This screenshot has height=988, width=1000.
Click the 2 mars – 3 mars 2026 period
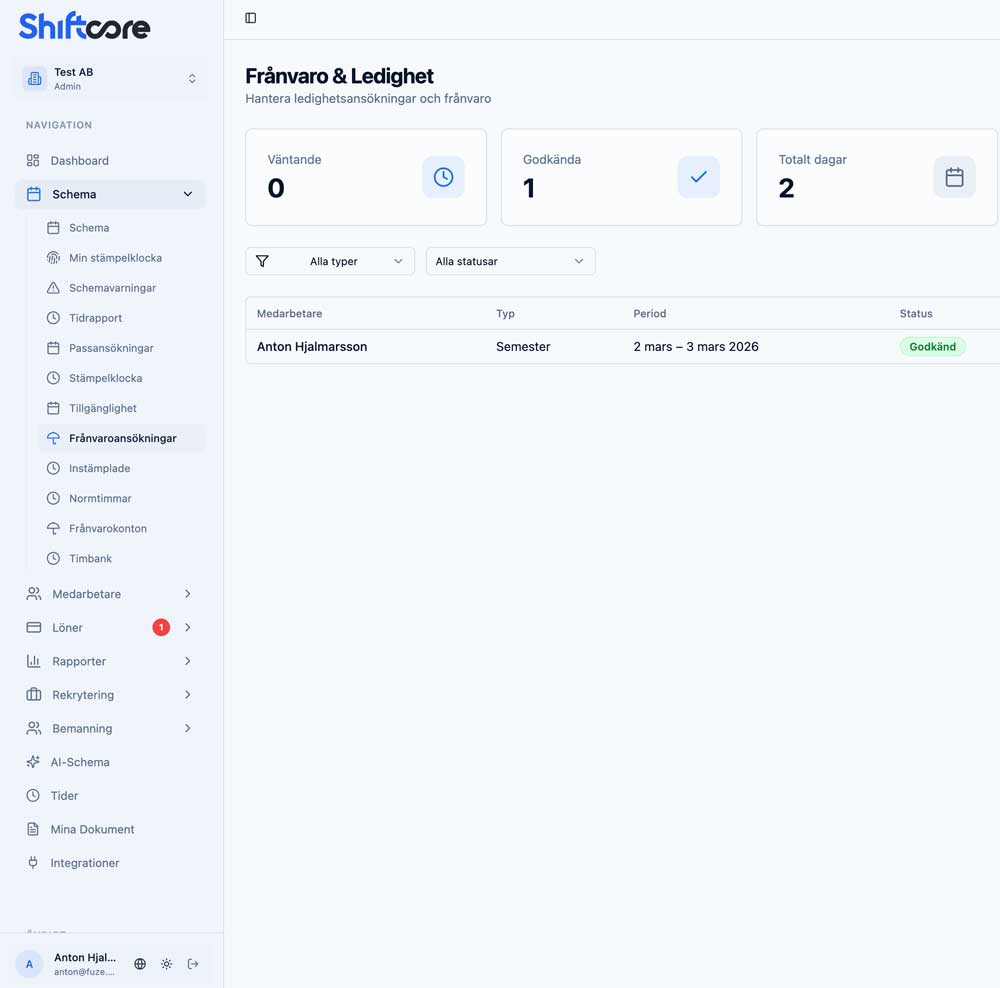pyautogui.click(x=696, y=347)
